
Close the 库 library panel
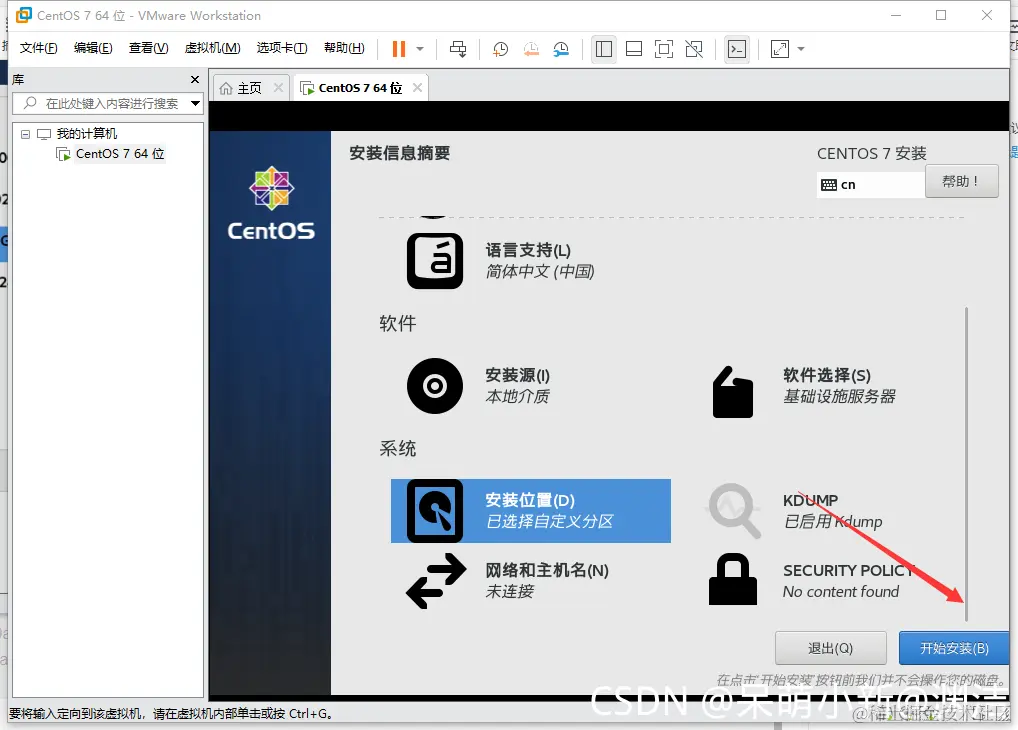pyautogui.click(x=195, y=79)
